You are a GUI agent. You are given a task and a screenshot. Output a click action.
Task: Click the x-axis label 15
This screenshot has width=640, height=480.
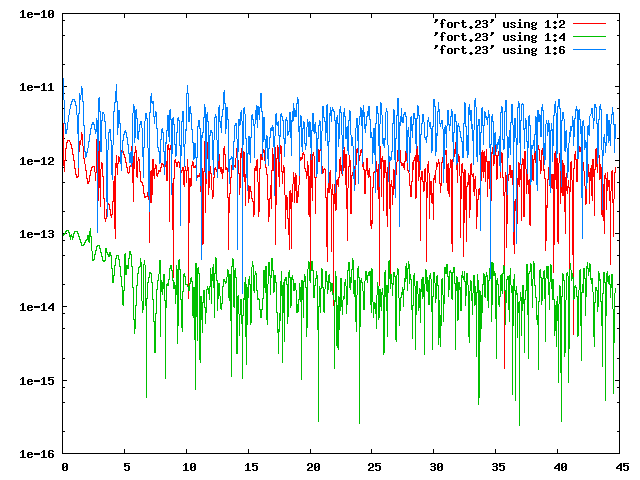pyautogui.click(x=251, y=467)
